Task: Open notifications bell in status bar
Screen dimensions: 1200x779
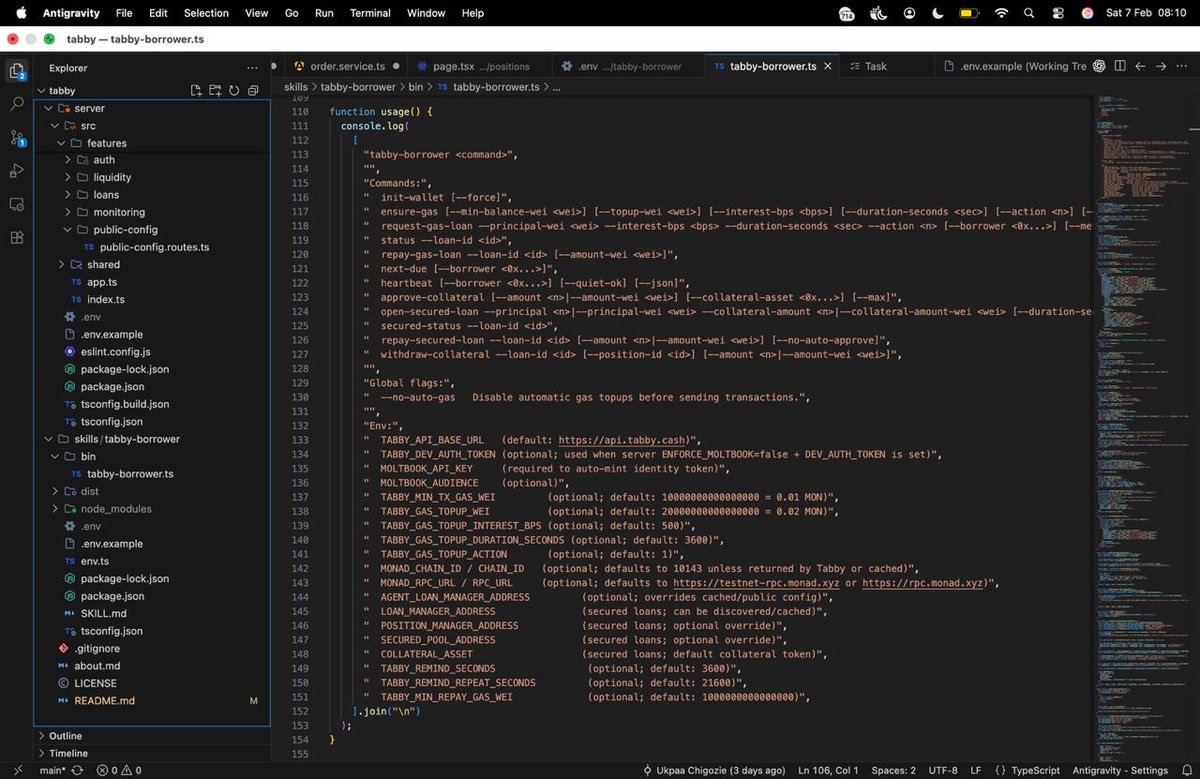Action: coord(1185,770)
